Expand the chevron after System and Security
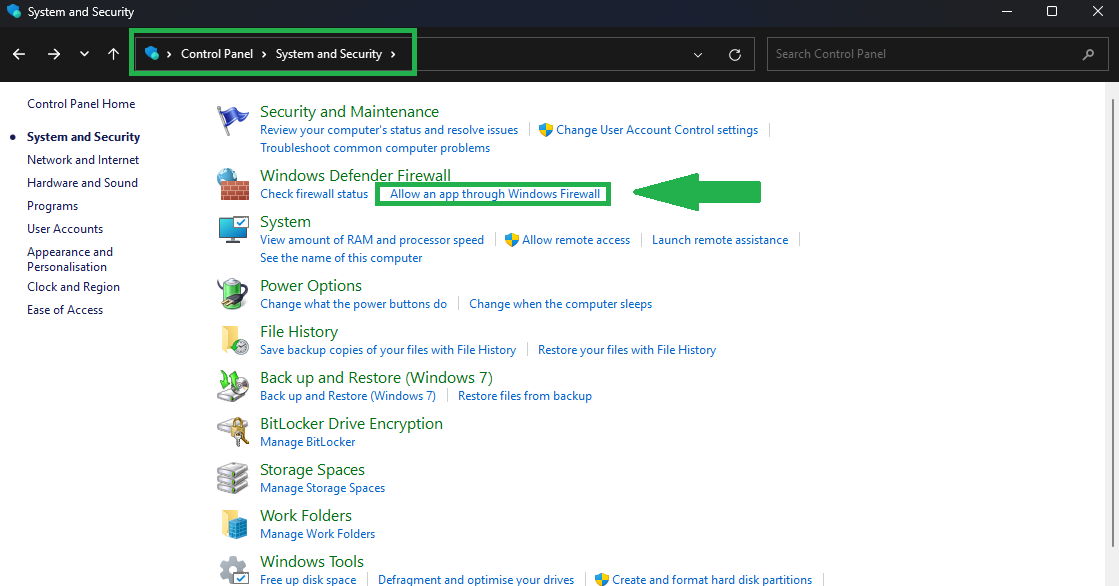1119x586 pixels. click(x=393, y=54)
